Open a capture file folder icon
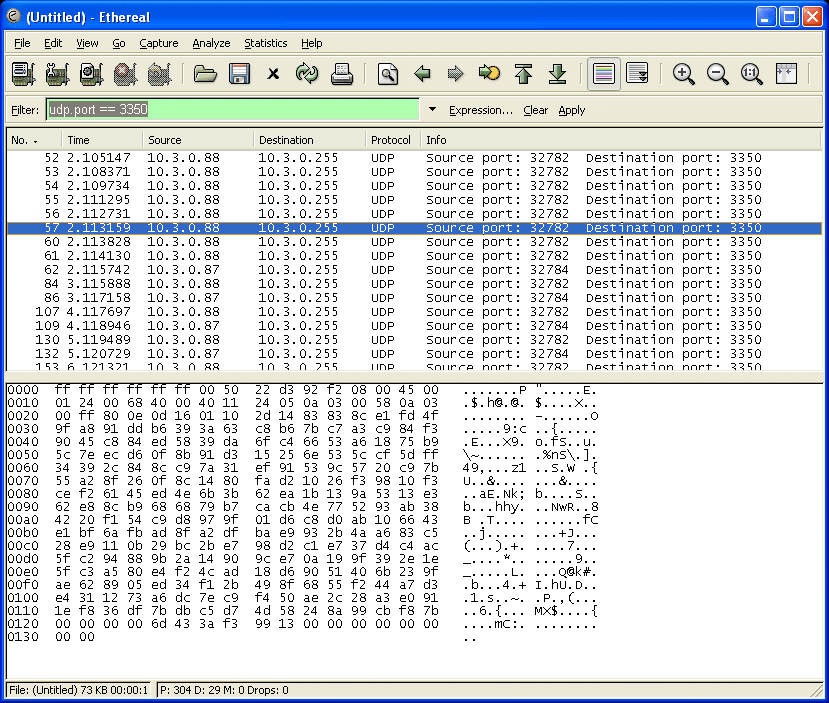This screenshot has height=703, width=829. pyautogui.click(x=205, y=73)
